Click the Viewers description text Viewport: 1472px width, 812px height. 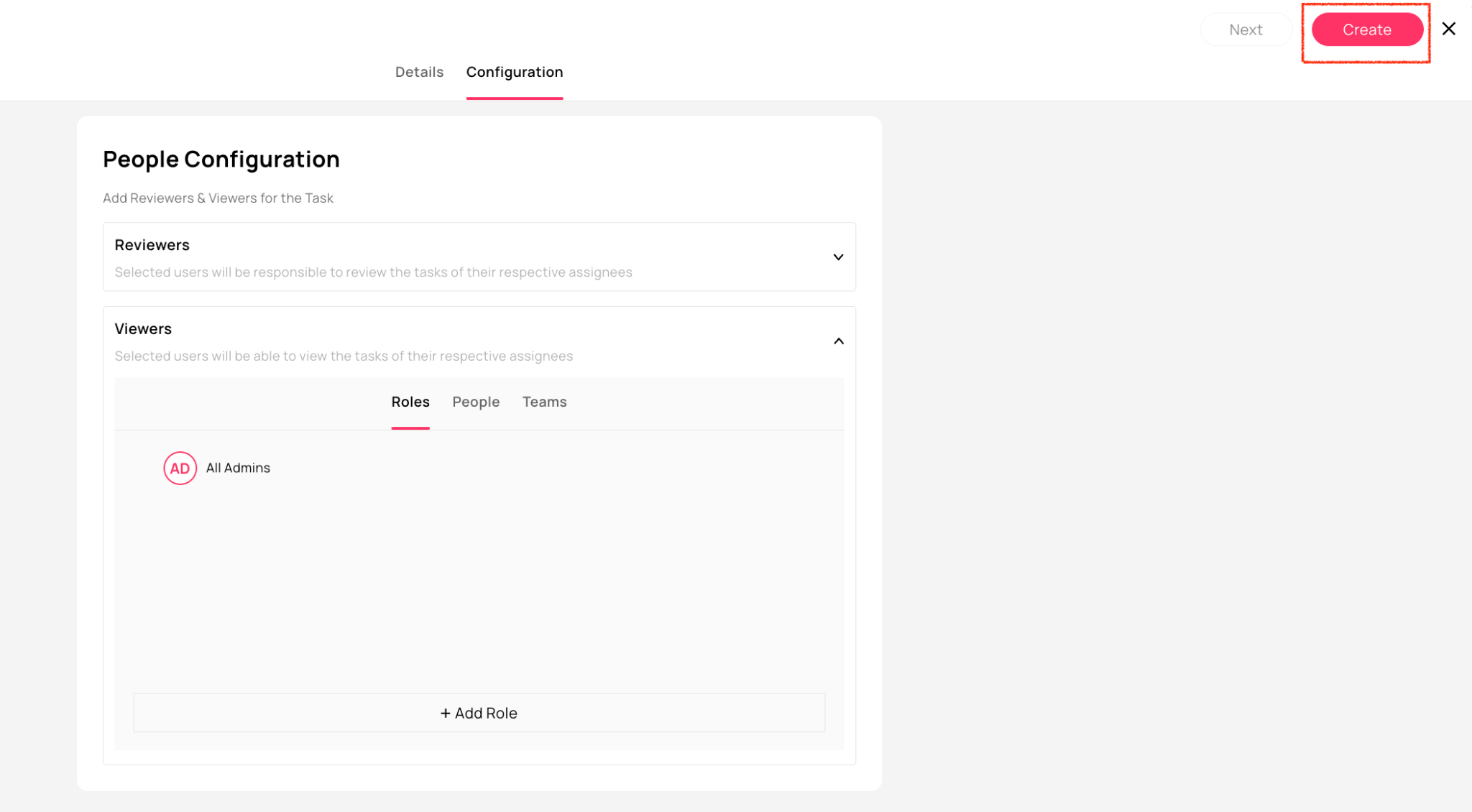pos(344,356)
